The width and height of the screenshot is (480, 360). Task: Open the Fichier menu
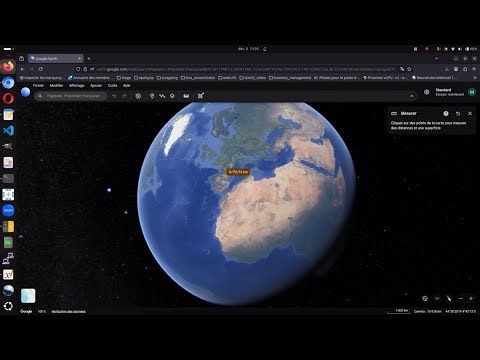pyautogui.click(x=38, y=86)
